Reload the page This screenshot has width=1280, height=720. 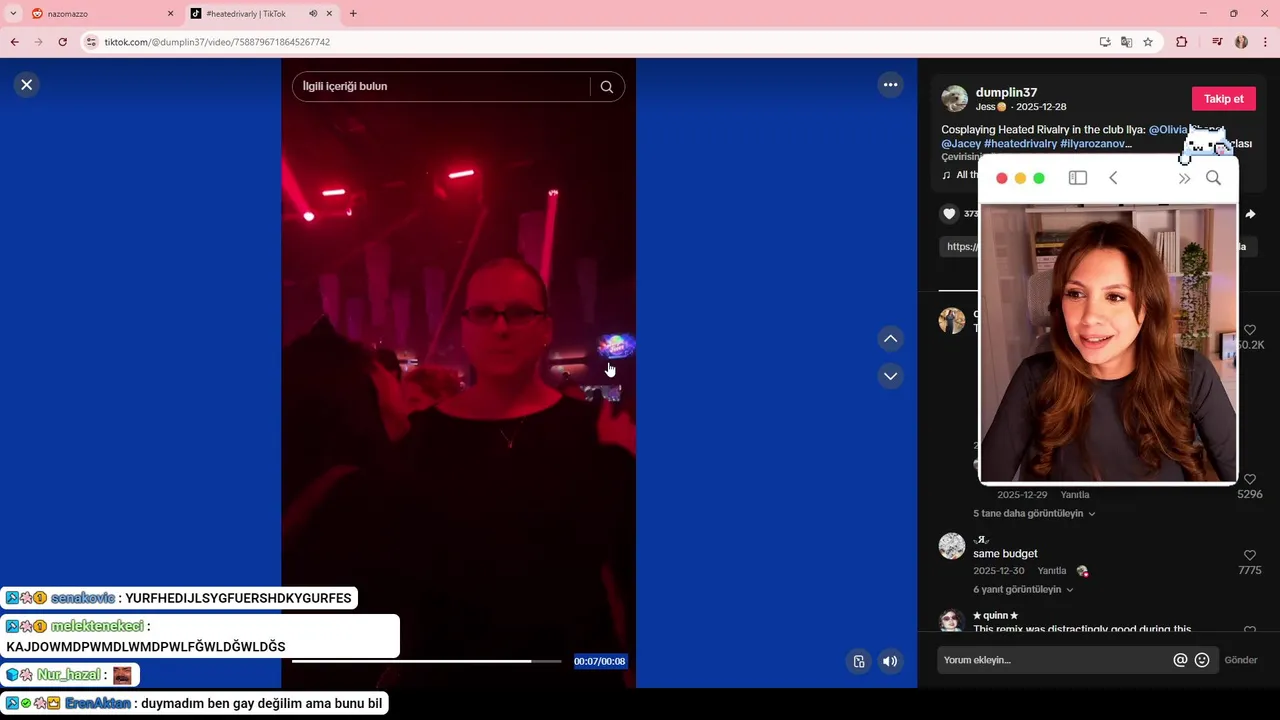pyautogui.click(x=62, y=42)
